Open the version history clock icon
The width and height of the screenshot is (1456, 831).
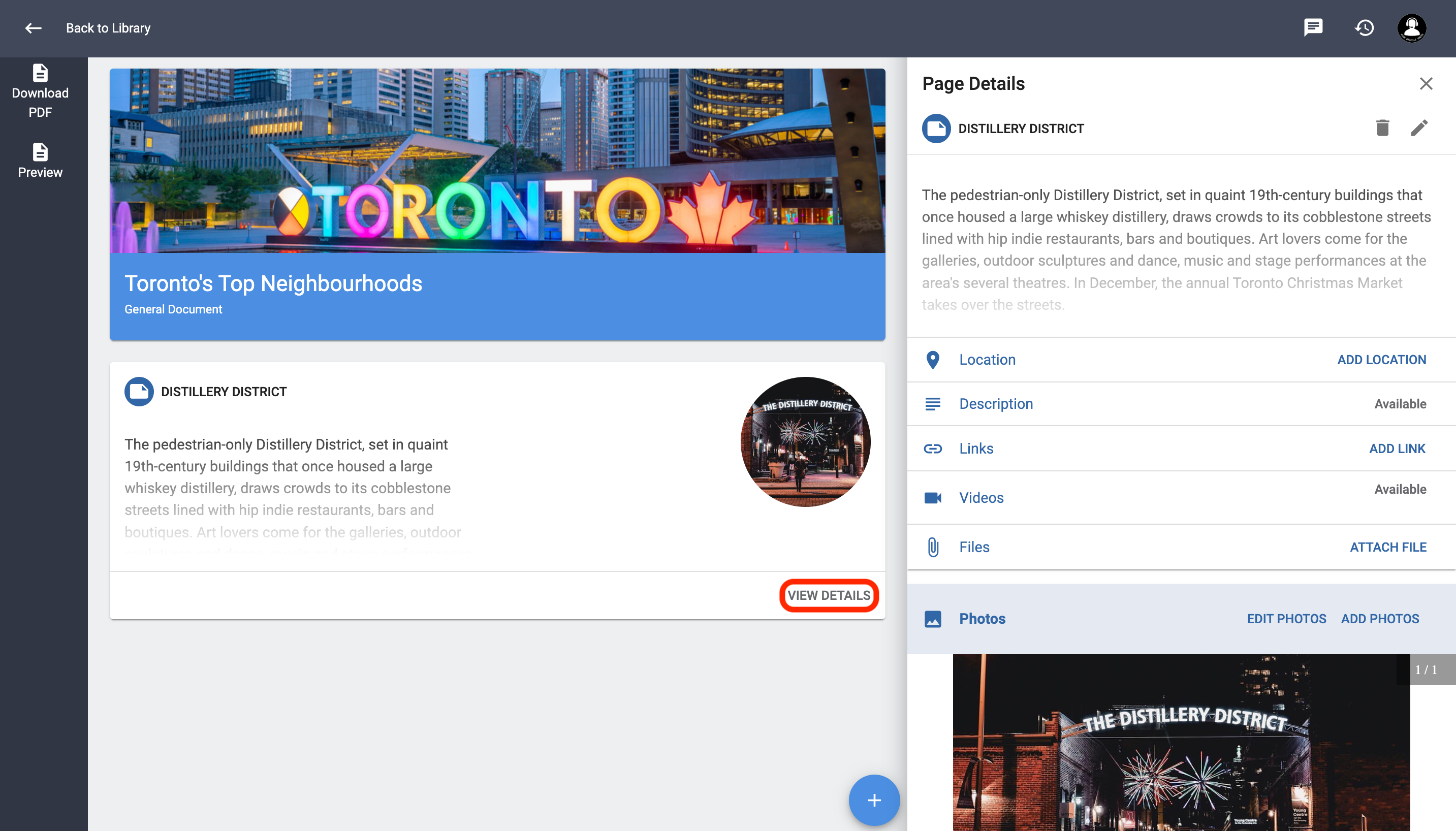(1364, 27)
